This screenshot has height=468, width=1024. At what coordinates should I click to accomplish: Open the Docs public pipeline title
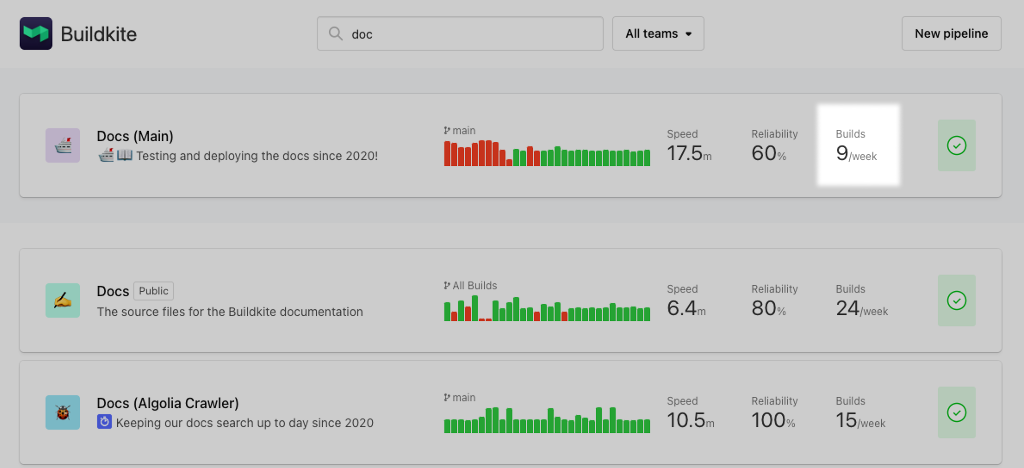point(113,291)
